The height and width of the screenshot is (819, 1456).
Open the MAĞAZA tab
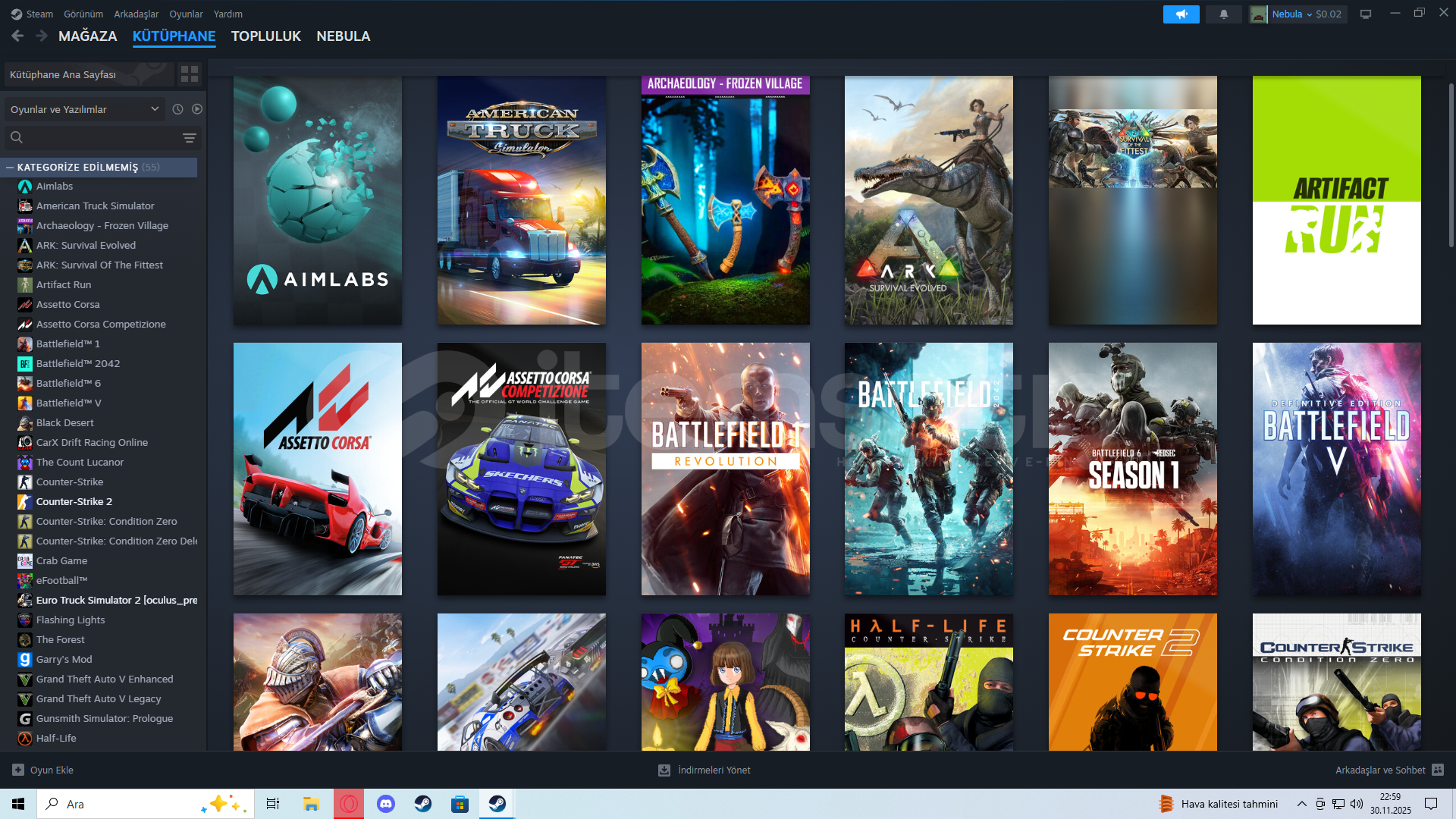(87, 36)
